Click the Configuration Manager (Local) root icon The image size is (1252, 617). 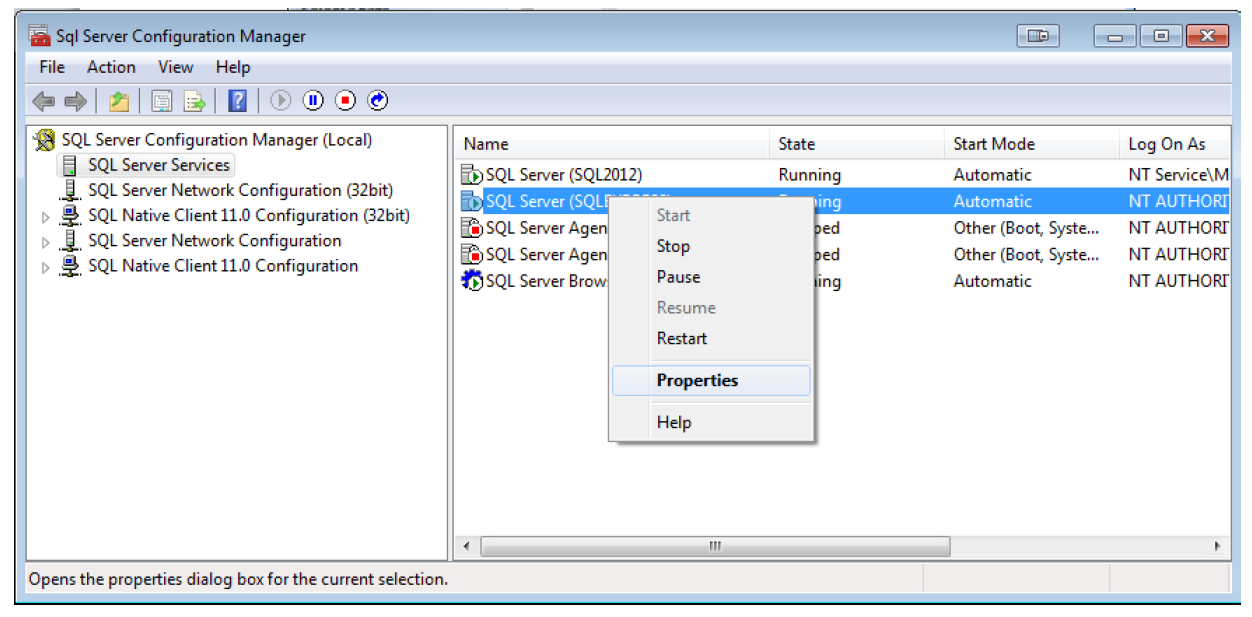pos(44,140)
